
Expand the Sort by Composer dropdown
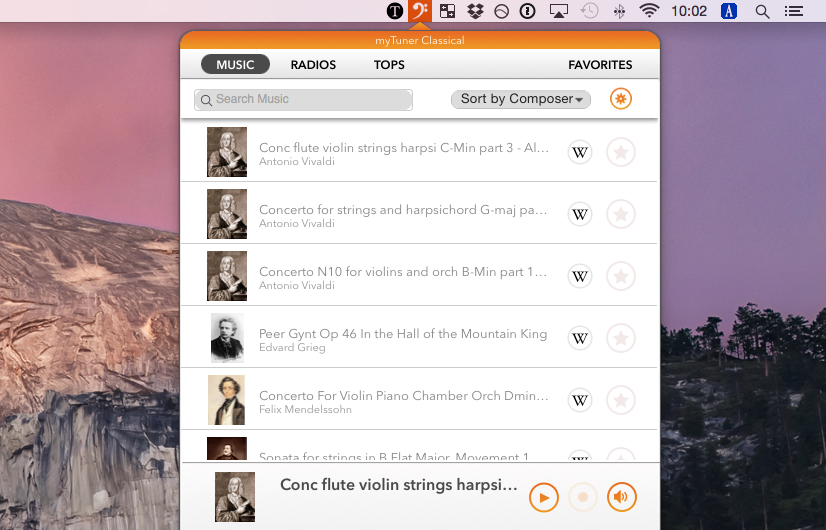tap(521, 99)
